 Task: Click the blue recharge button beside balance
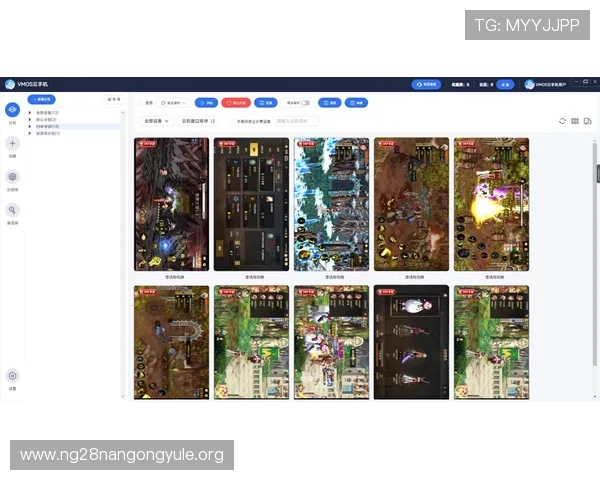505,85
